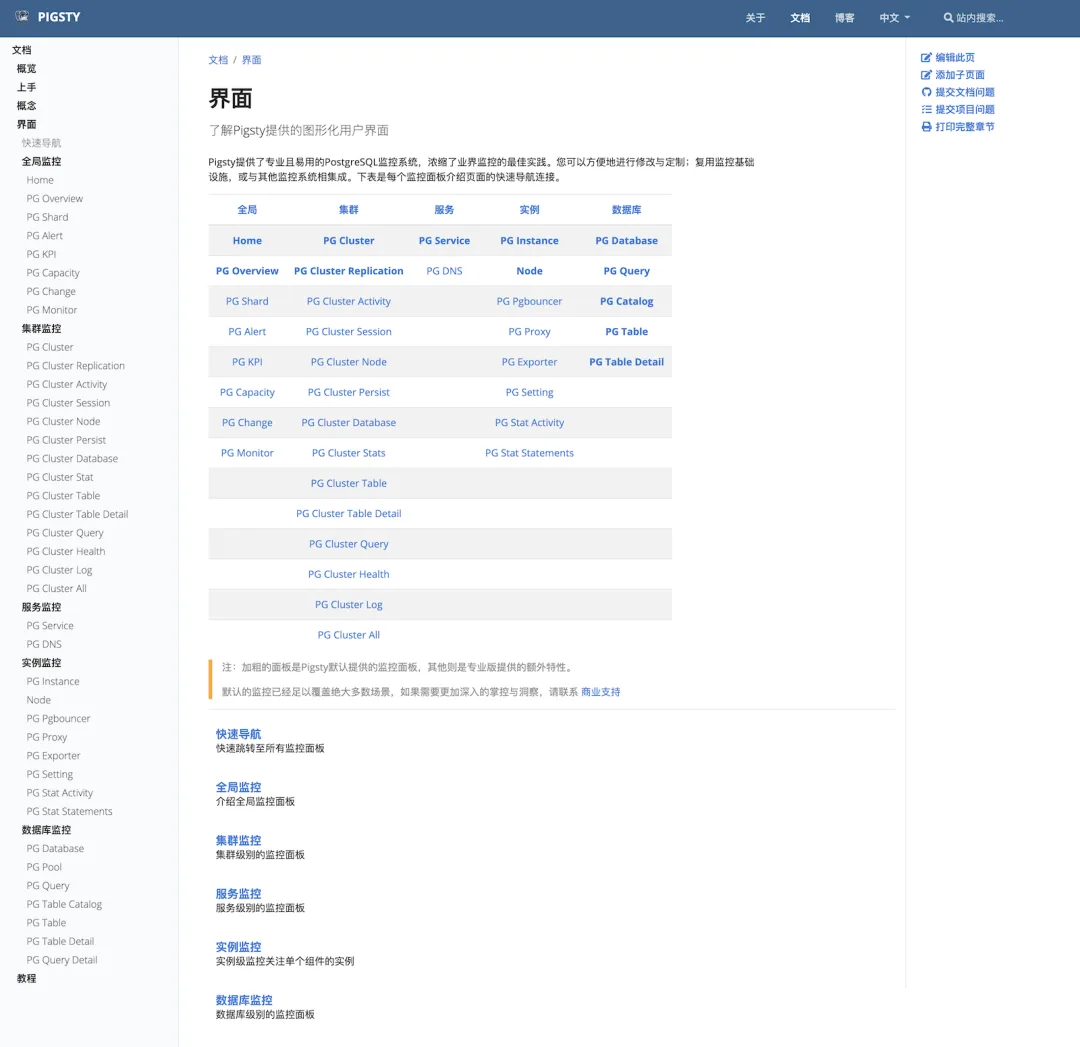Open the 文档 nav item in the header
Screen dimensions: 1080x1047
click(800, 18)
